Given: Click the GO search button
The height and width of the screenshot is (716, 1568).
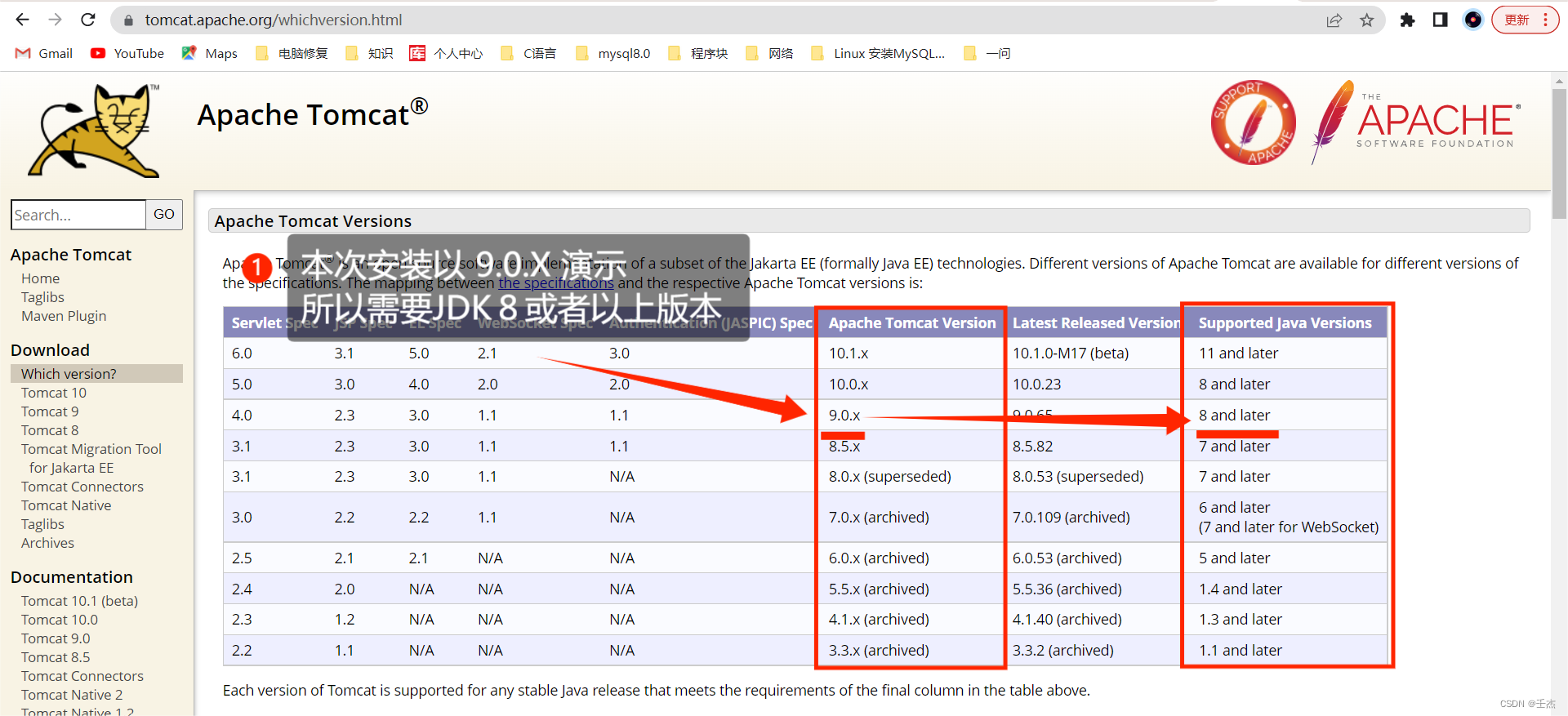Looking at the screenshot, I should (x=164, y=215).
